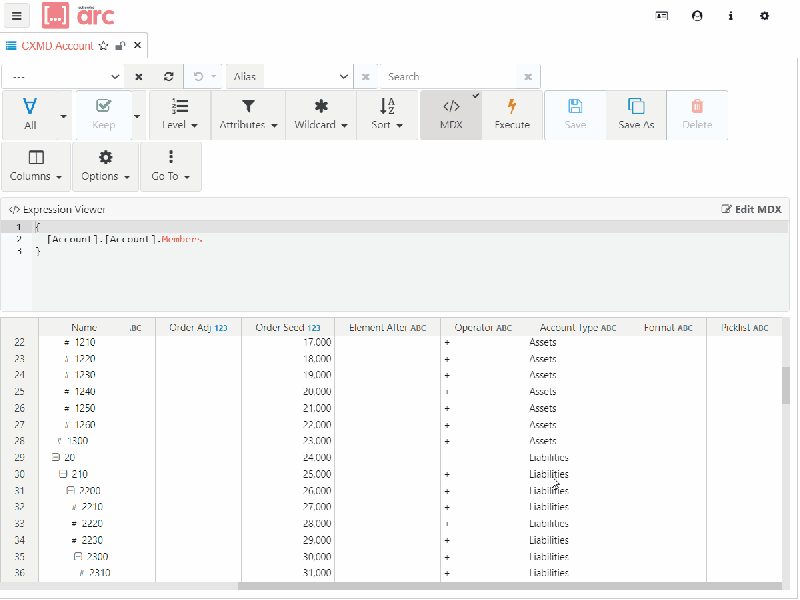The width and height of the screenshot is (800, 600).
Task: Click the Picklist column header
Action: [x=744, y=328]
